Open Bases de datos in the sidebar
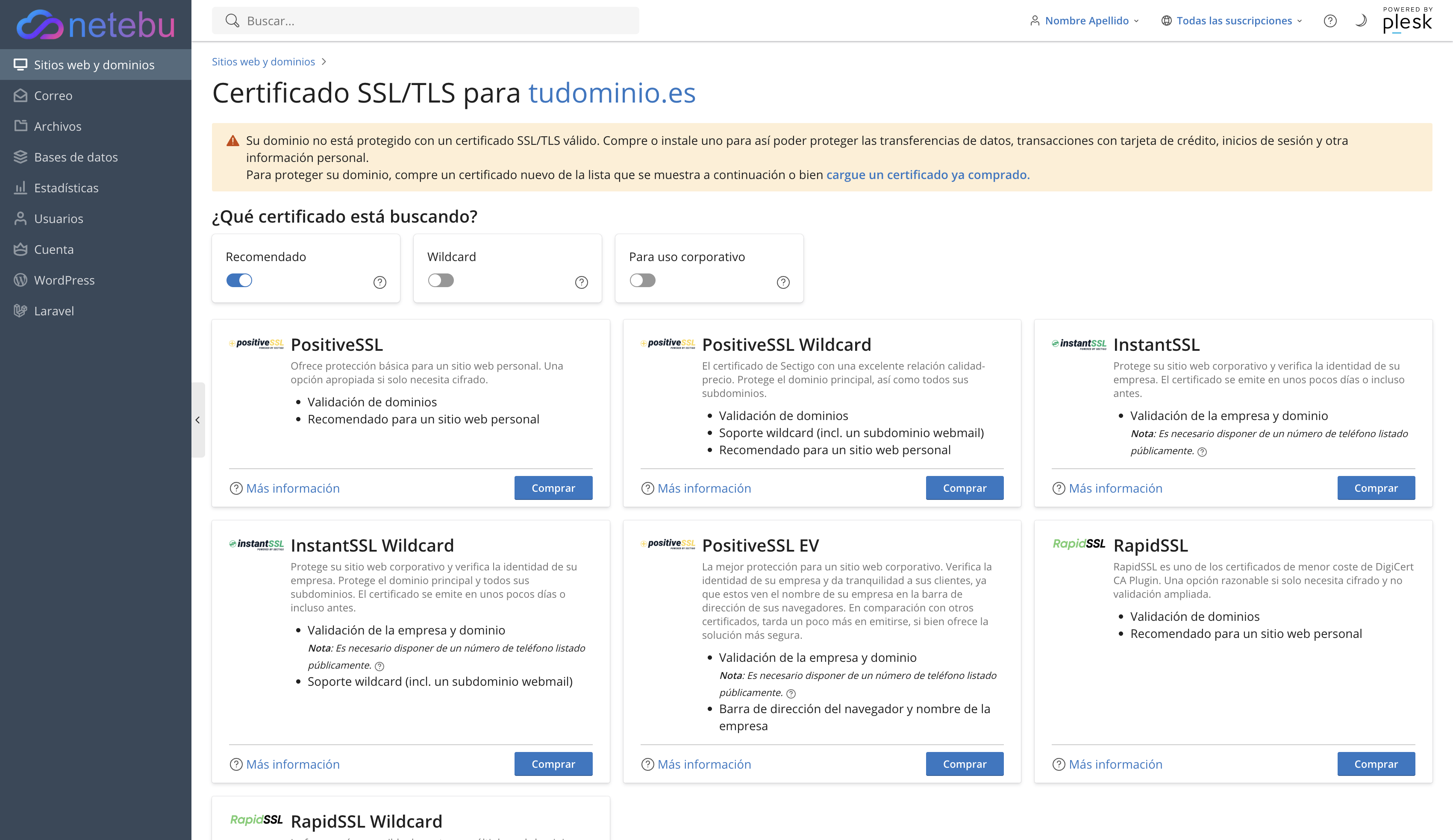The height and width of the screenshot is (840, 1453). (96, 157)
